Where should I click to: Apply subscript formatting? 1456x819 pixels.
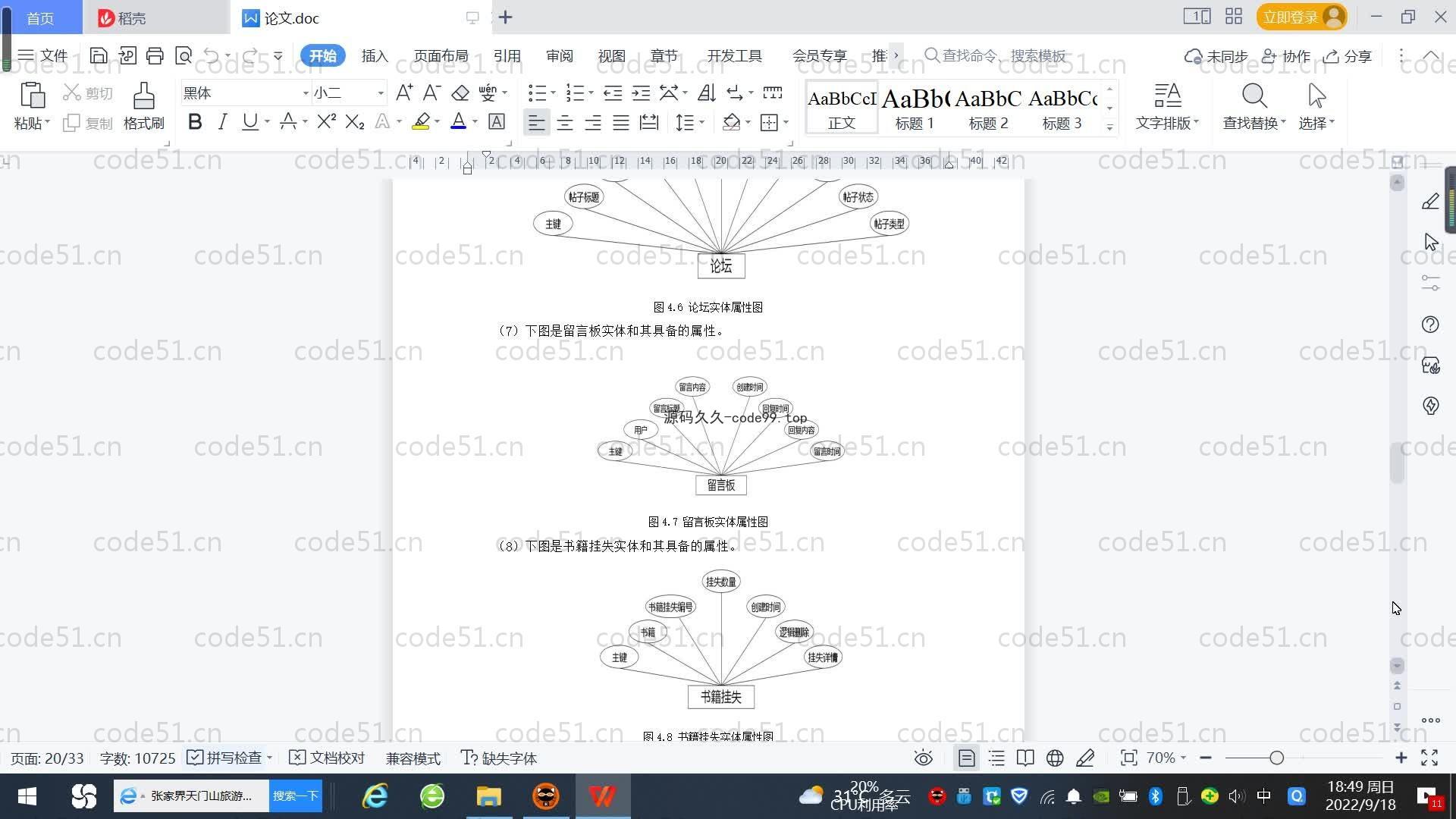pos(354,121)
